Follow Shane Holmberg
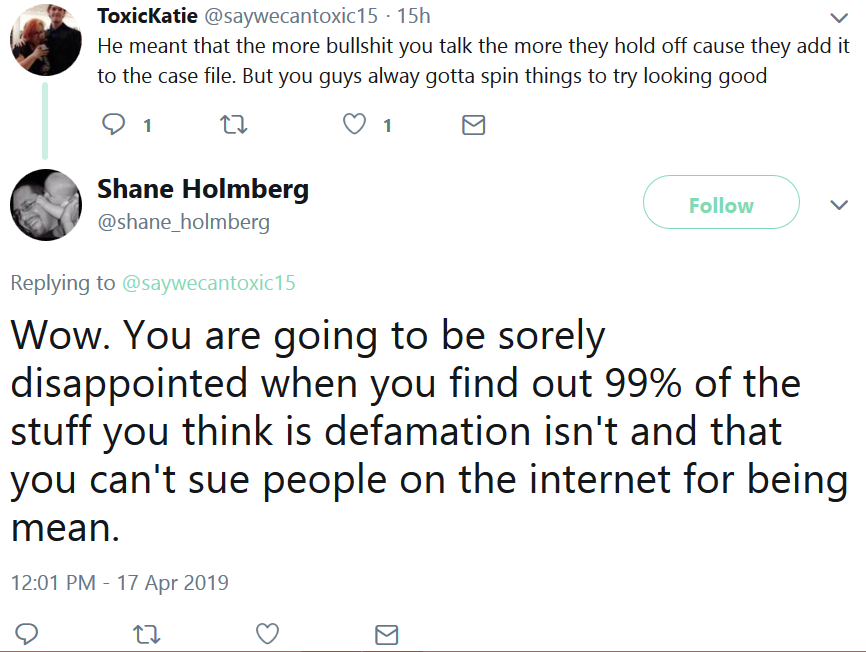This screenshot has width=866, height=652. pyautogui.click(x=721, y=202)
